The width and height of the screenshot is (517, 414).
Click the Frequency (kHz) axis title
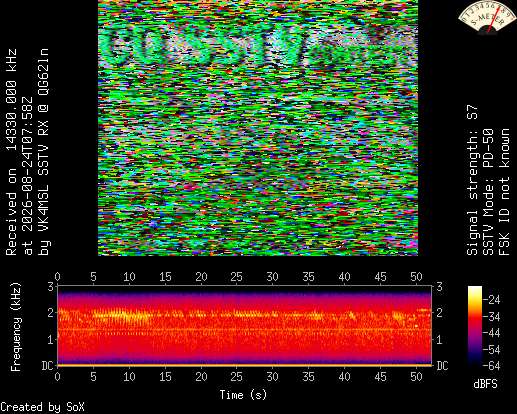pos(16,327)
